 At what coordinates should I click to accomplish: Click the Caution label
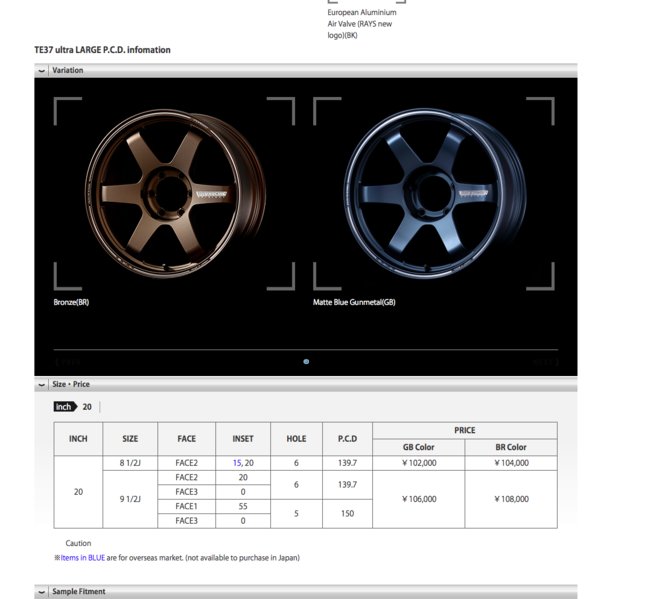78,543
